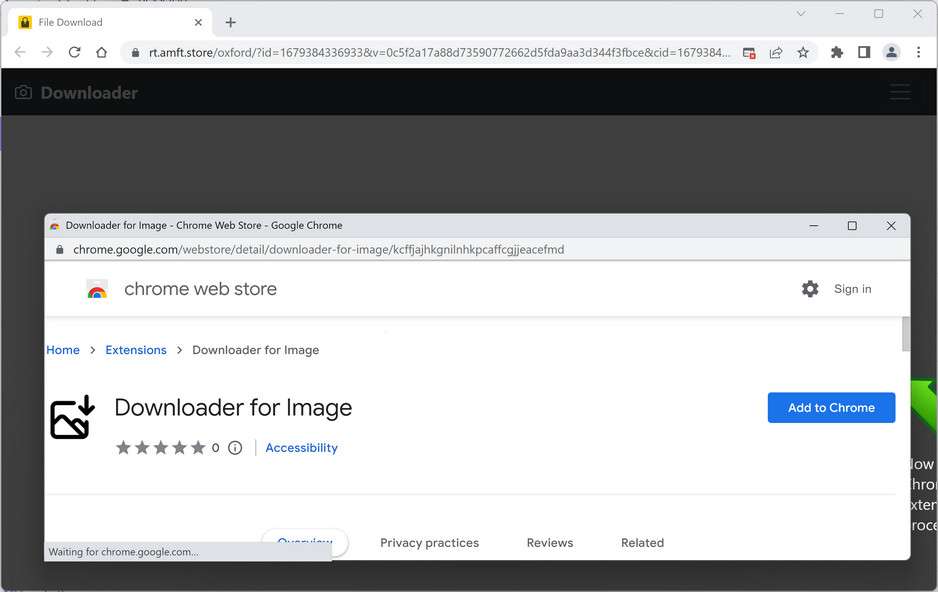
Task: Click Sign in on Chrome Web Store
Action: click(x=852, y=289)
